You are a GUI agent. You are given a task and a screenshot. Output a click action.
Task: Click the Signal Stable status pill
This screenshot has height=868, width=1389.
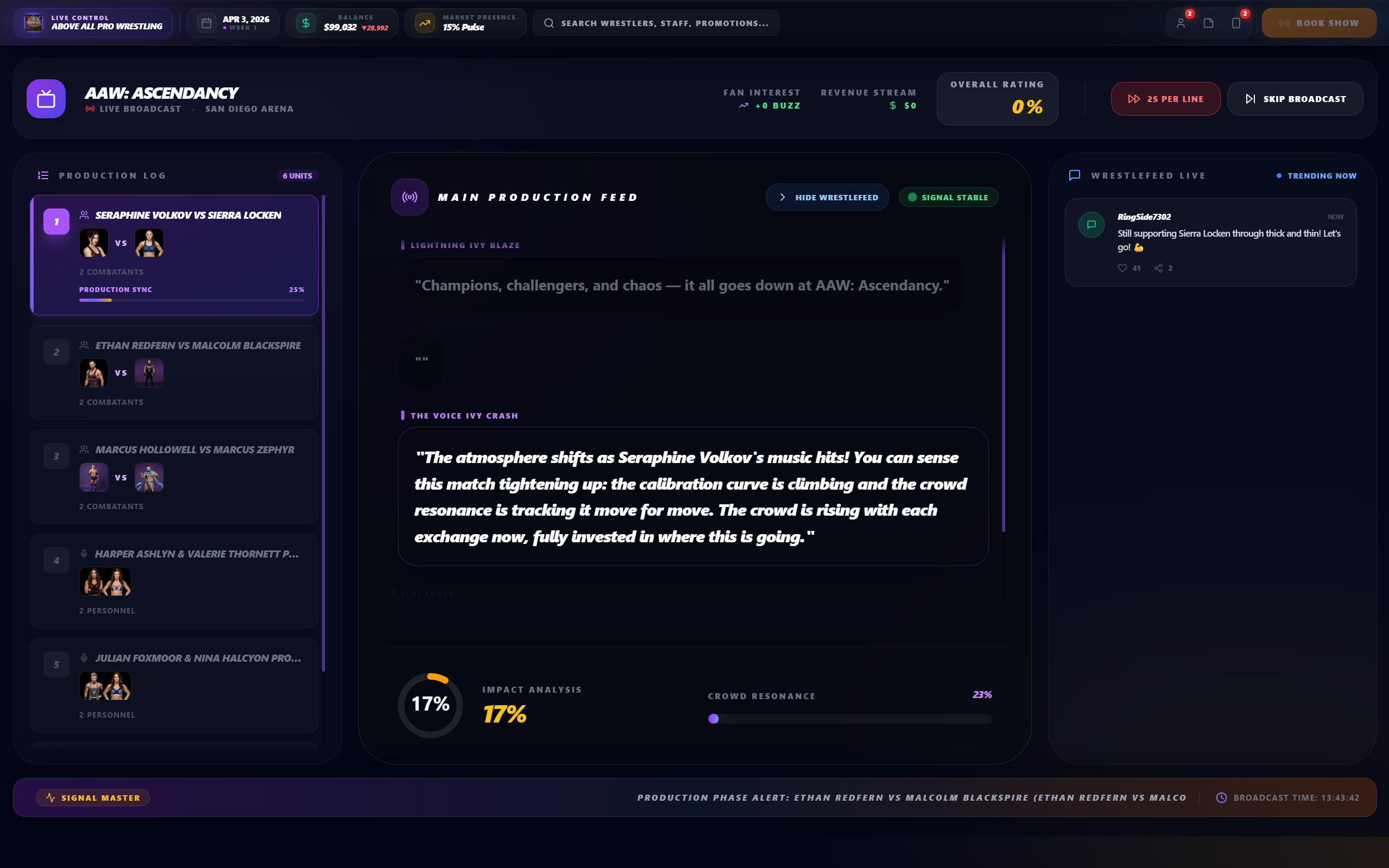(948, 197)
